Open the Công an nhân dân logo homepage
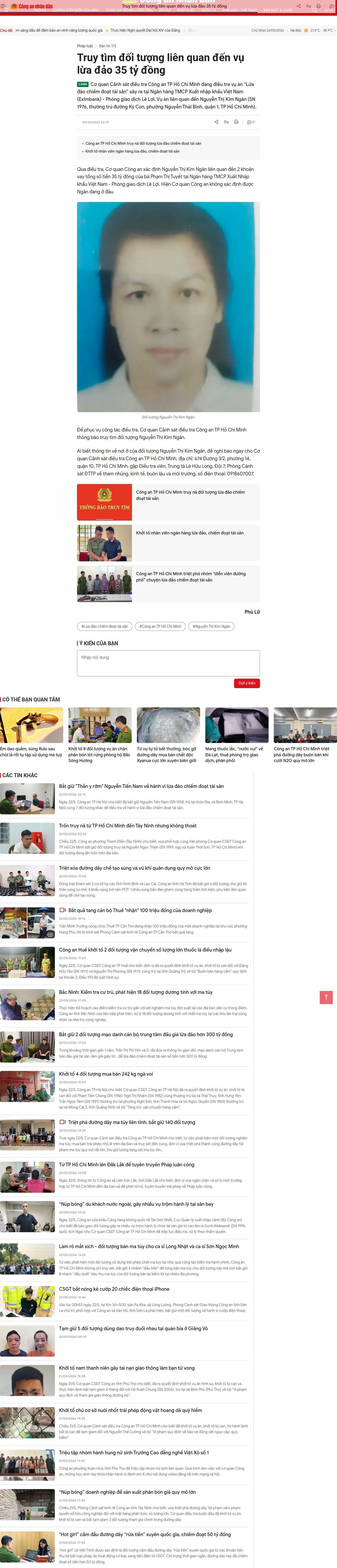The height and width of the screenshot is (1568, 337). [32, 6]
